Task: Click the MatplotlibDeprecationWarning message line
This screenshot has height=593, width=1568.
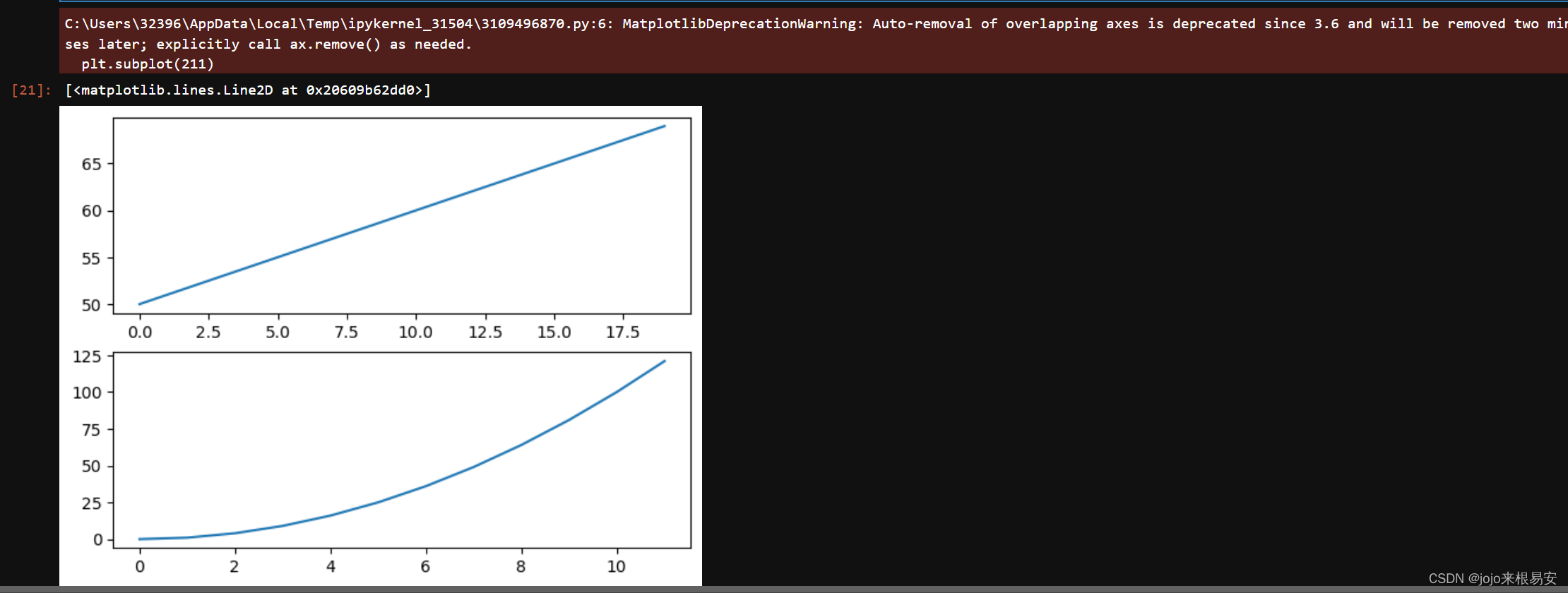Action: [x=816, y=24]
